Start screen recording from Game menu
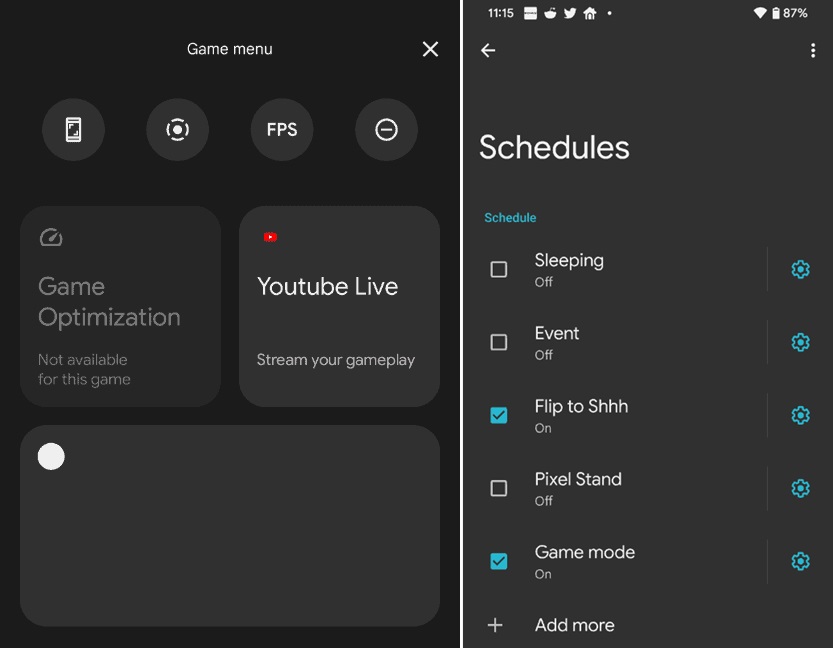Screen dimensions: 833x648 click(177, 129)
